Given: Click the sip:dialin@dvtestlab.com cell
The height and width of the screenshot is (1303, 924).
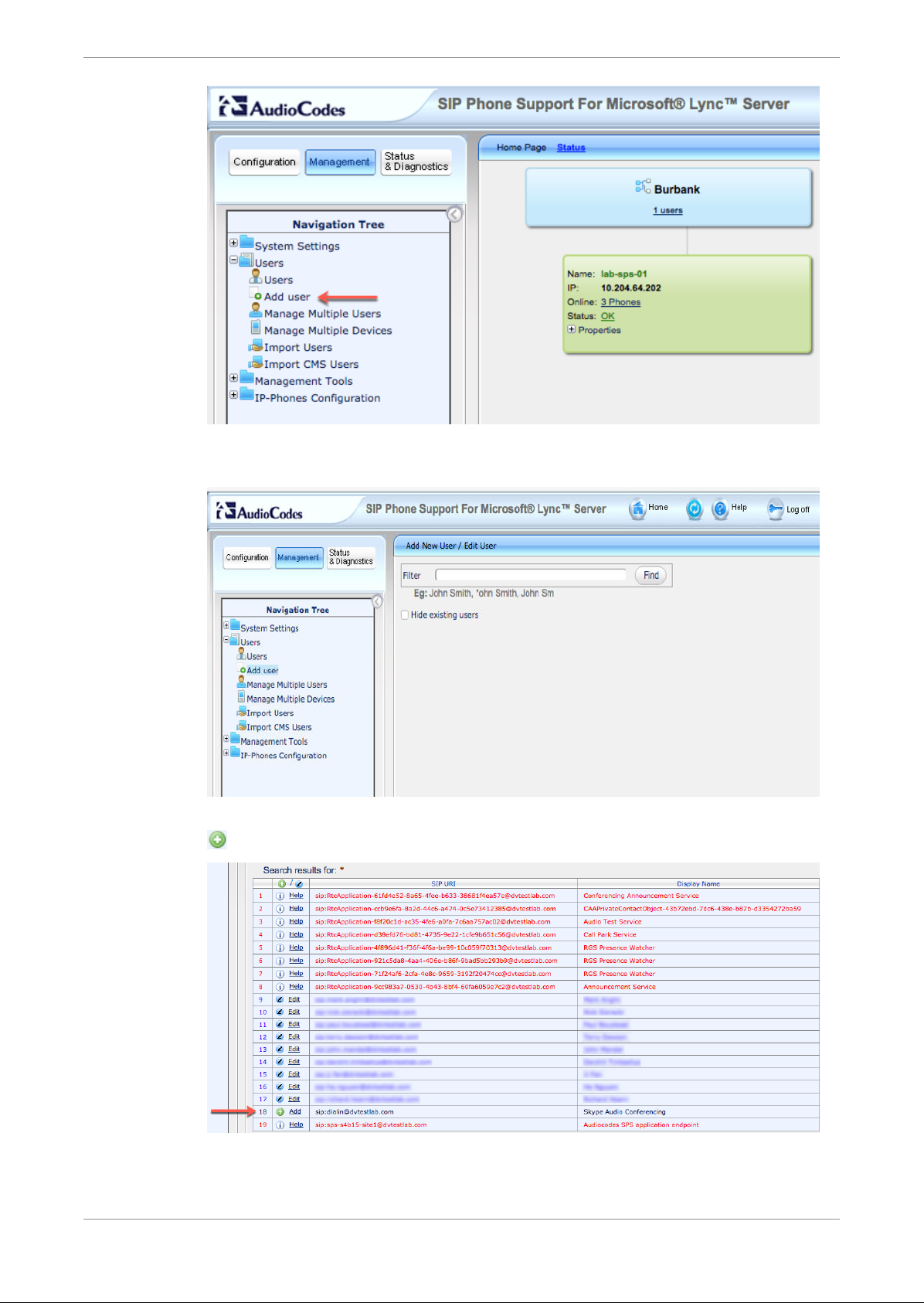Looking at the screenshot, I should click(x=355, y=1112).
